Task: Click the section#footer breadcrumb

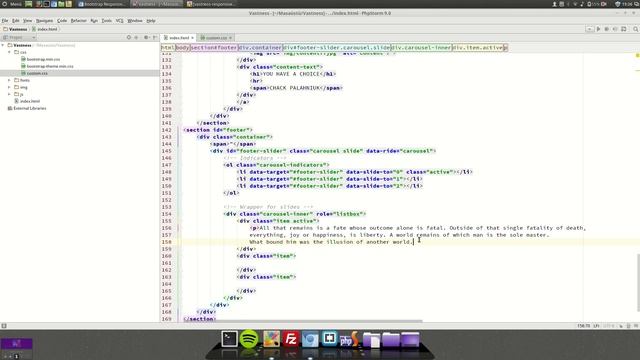Action: pyautogui.click(x=214, y=47)
